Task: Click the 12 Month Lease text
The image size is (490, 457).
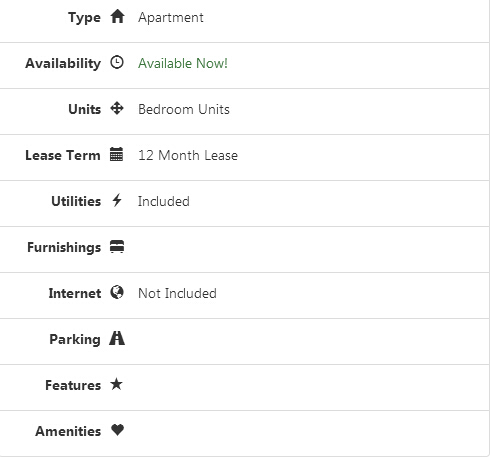Action: point(188,155)
